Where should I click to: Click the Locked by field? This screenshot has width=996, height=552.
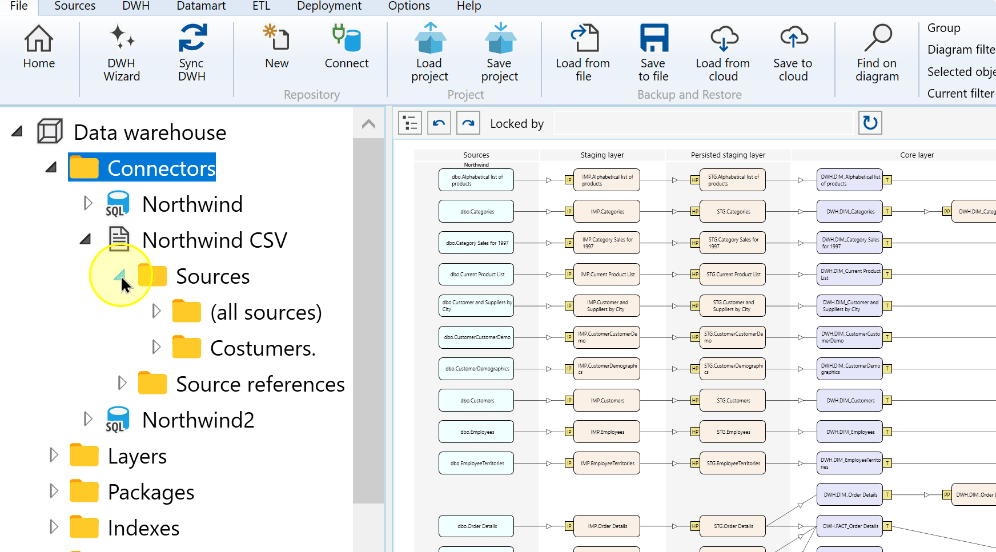coord(703,123)
